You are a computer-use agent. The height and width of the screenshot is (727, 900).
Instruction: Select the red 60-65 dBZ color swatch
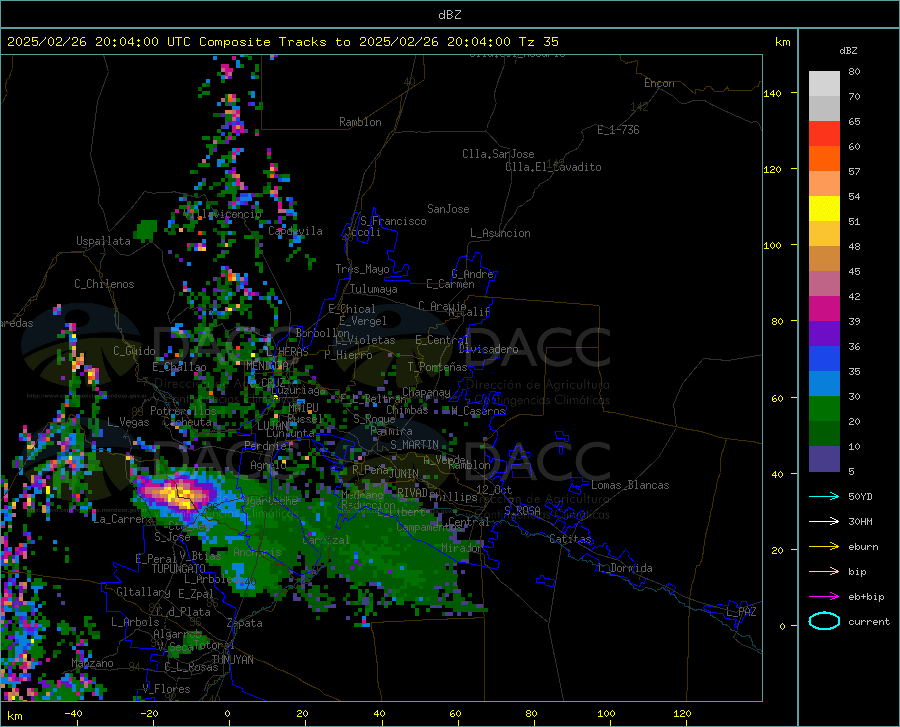tap(824, 134)
